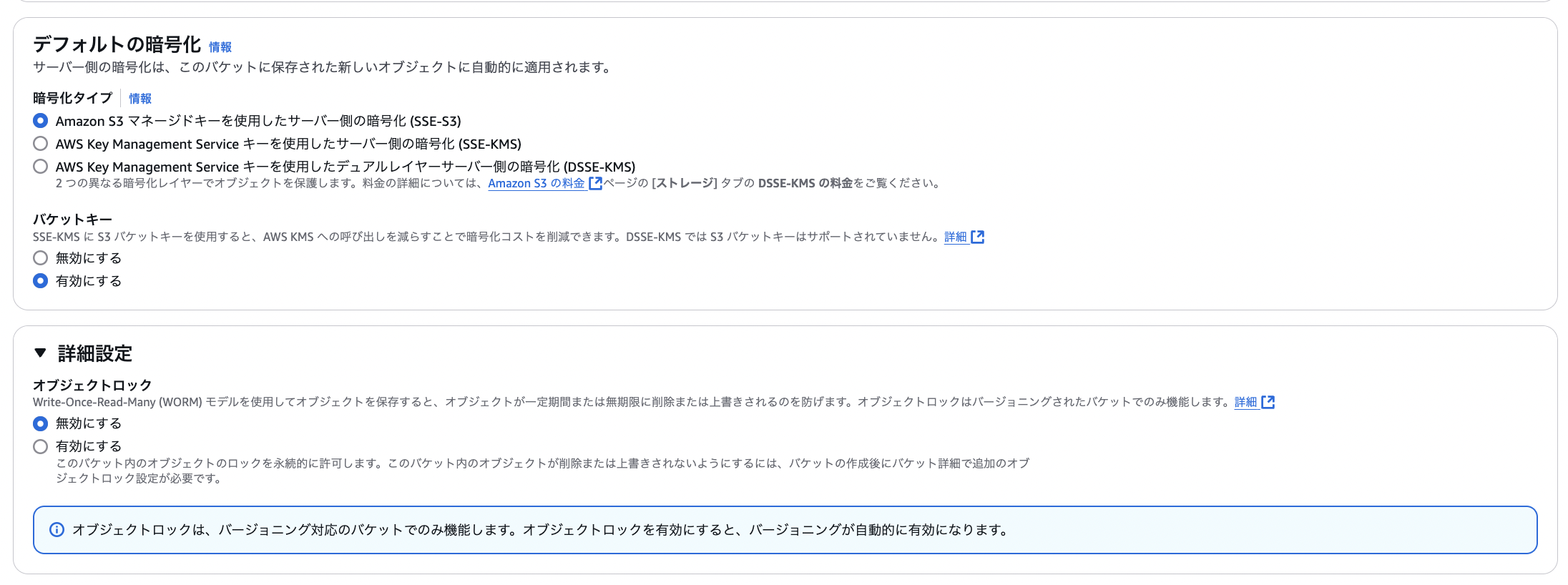Collapse the 詳細設定 section triangle

point(41,353)
